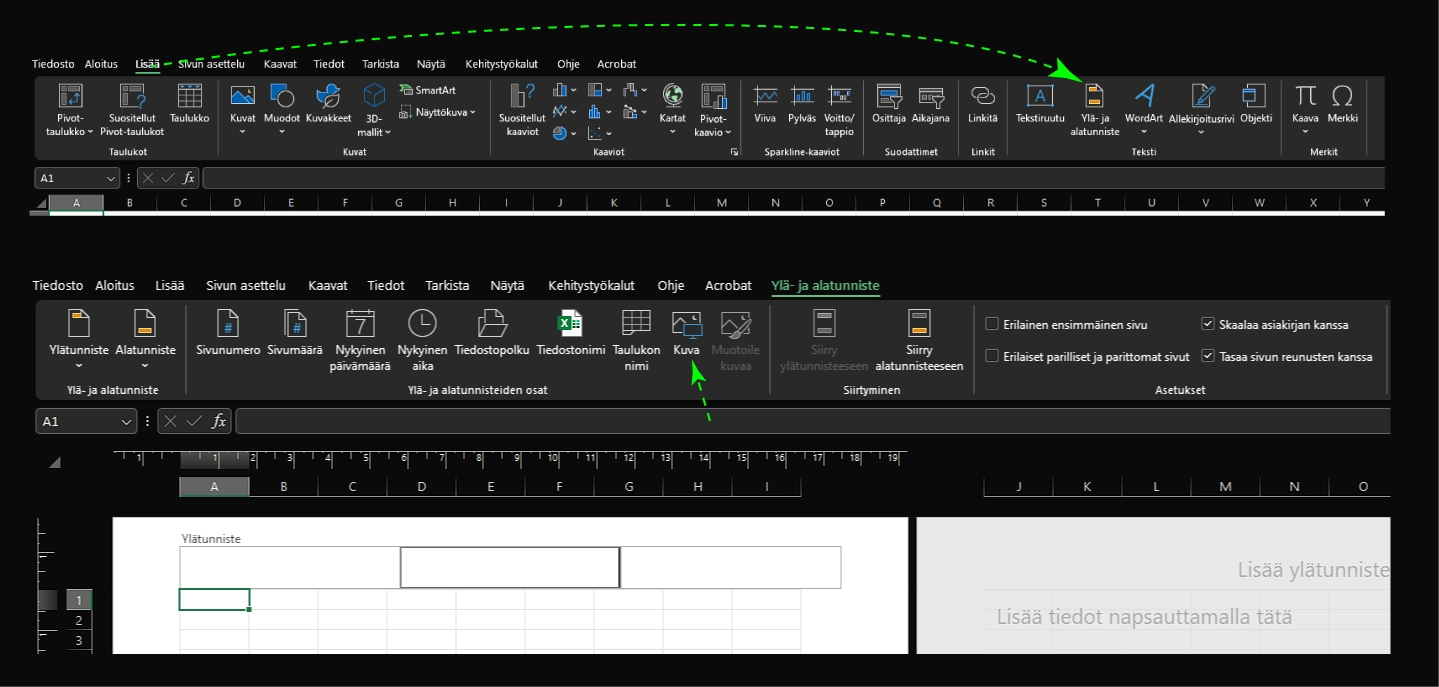The image size is (1439, 687).
Task: Open the Ylä- ja alatunniste ribbon tab
Action: click(825, 286)
